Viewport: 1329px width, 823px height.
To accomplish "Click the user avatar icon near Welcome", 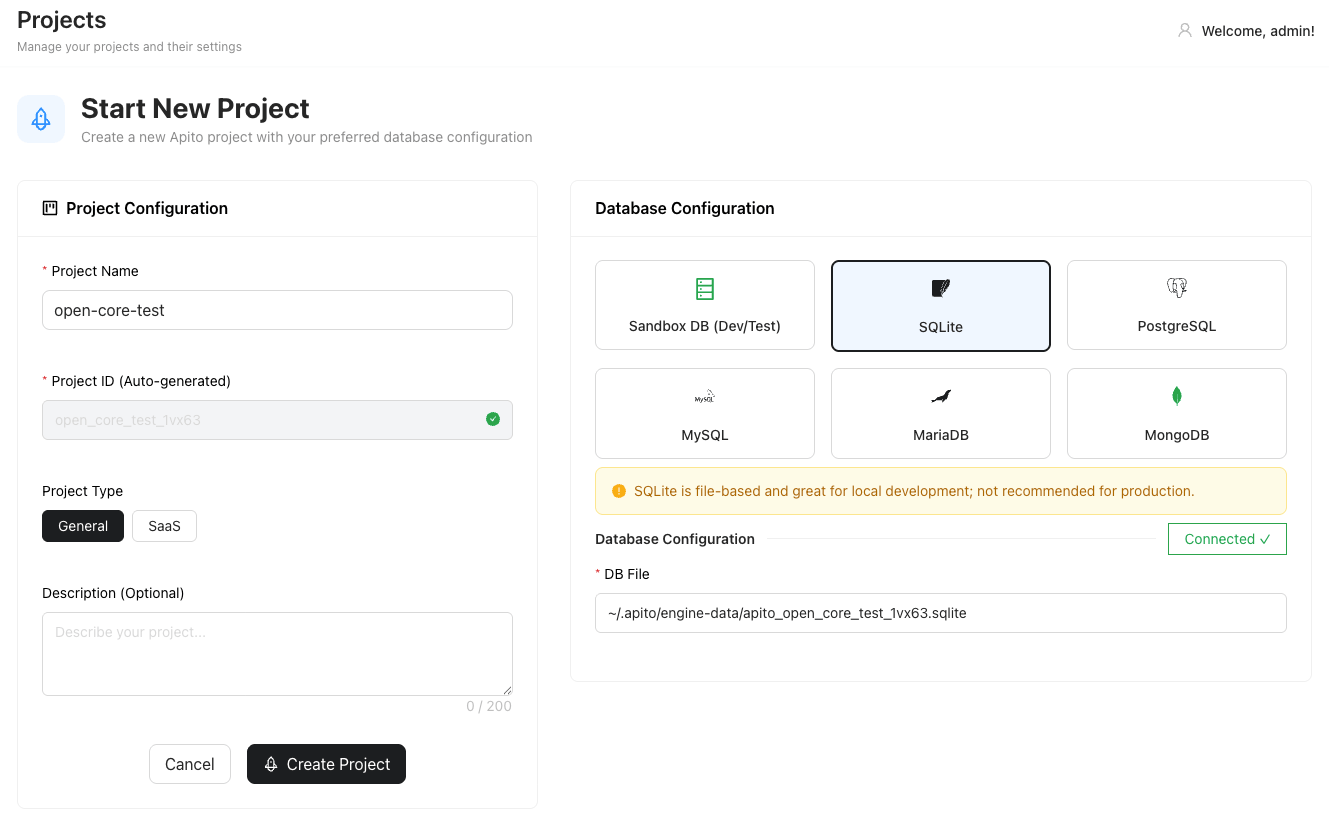I will [1185, 31].
